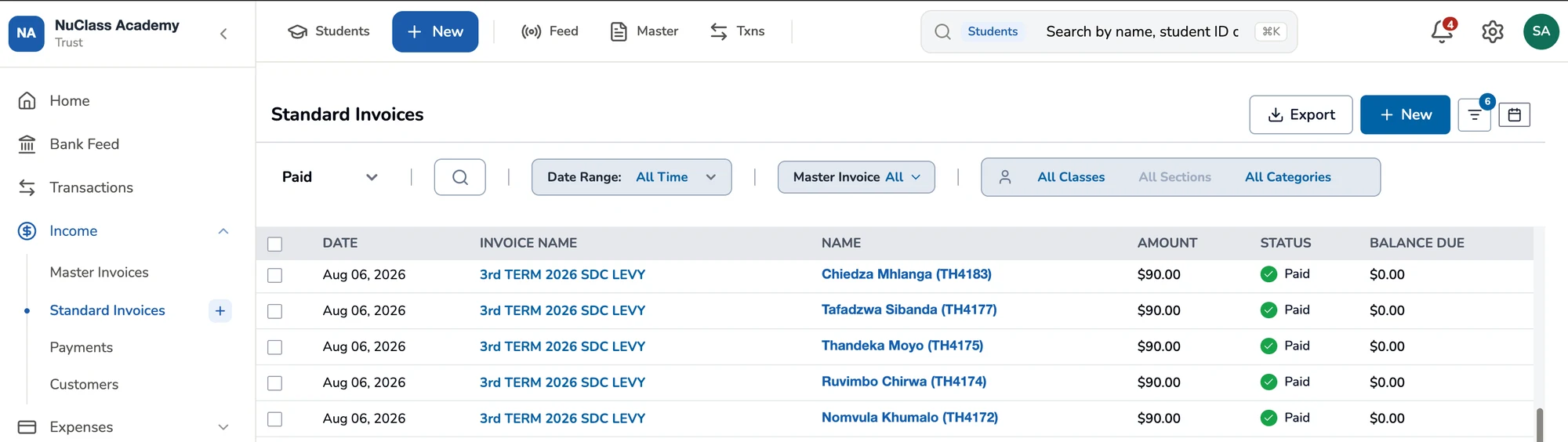1568x442 pixels.
Task: Toggle the select-all header checkbox
Action: (x=274, y=244)
